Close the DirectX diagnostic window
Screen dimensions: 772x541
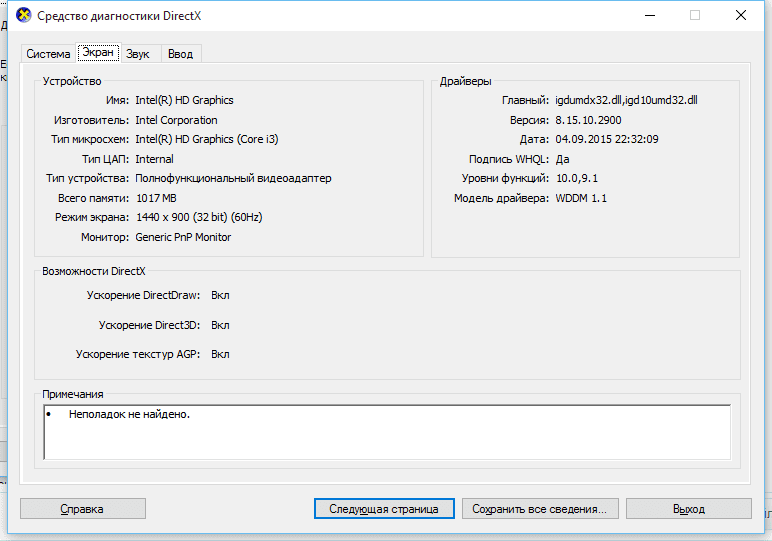[740, 15]
